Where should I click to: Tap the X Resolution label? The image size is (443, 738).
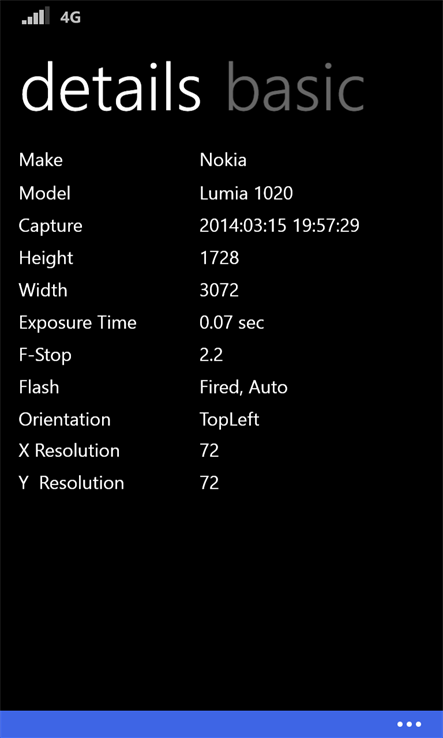pyautogui.click(x=69, y=451)
